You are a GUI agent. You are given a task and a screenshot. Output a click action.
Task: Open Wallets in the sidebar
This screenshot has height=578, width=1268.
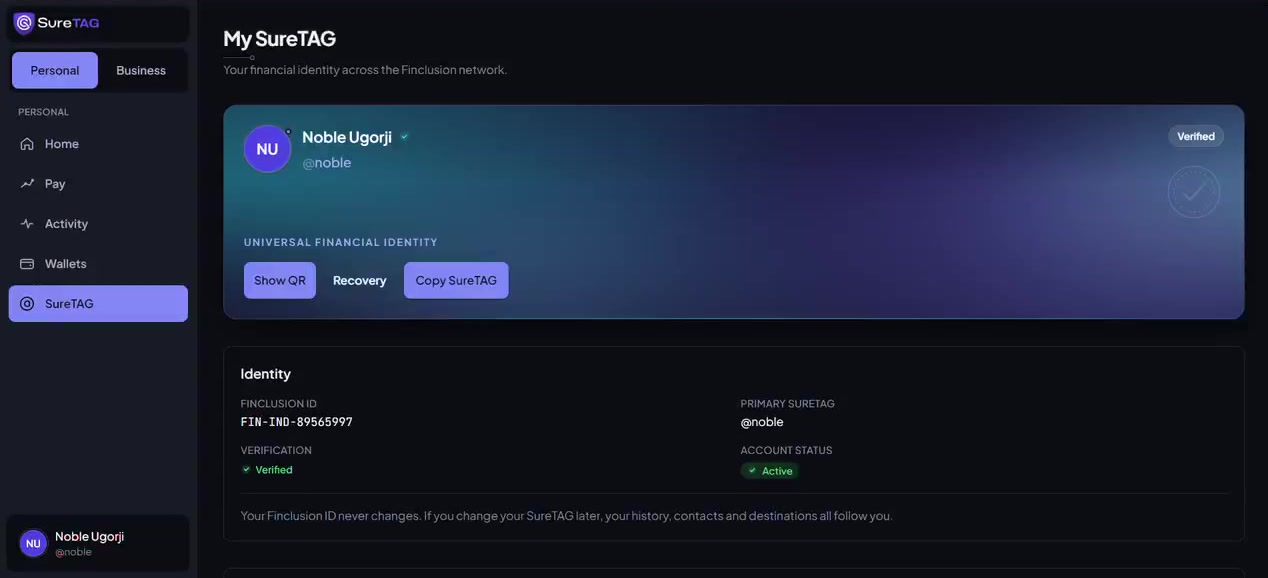pos(98,264)
